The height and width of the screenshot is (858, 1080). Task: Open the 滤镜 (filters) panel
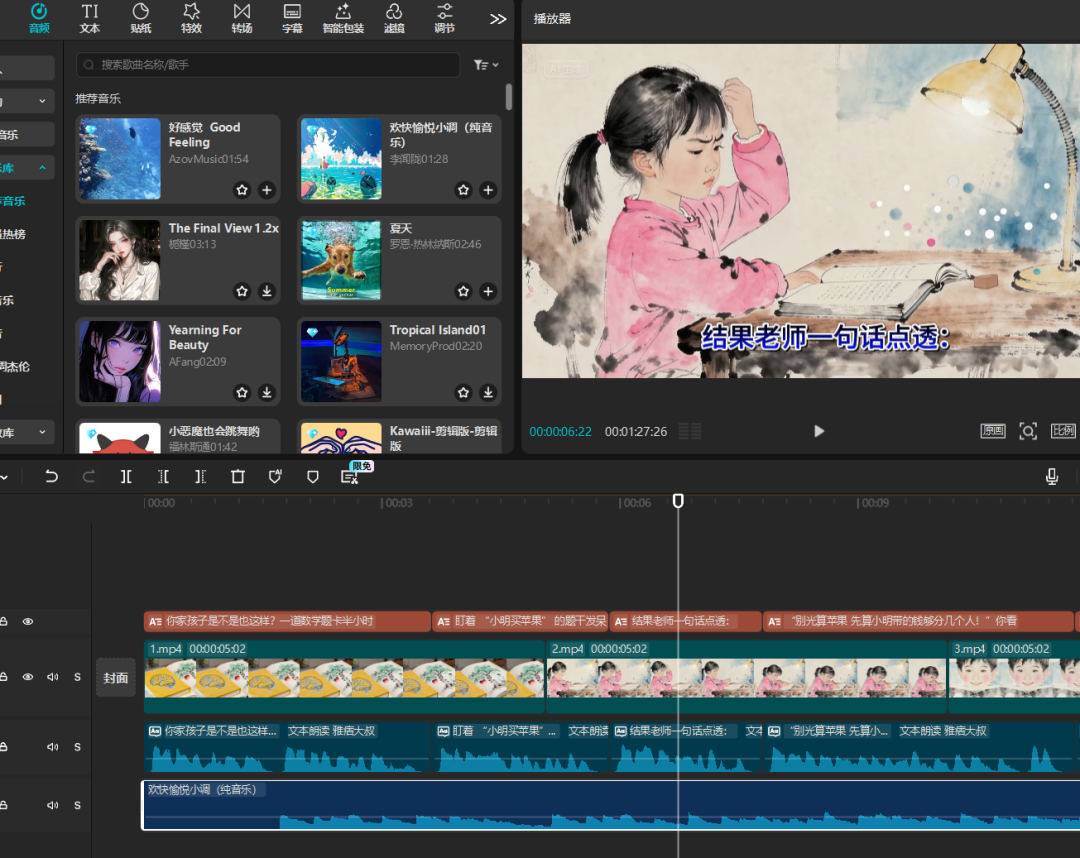coord(394,18)
